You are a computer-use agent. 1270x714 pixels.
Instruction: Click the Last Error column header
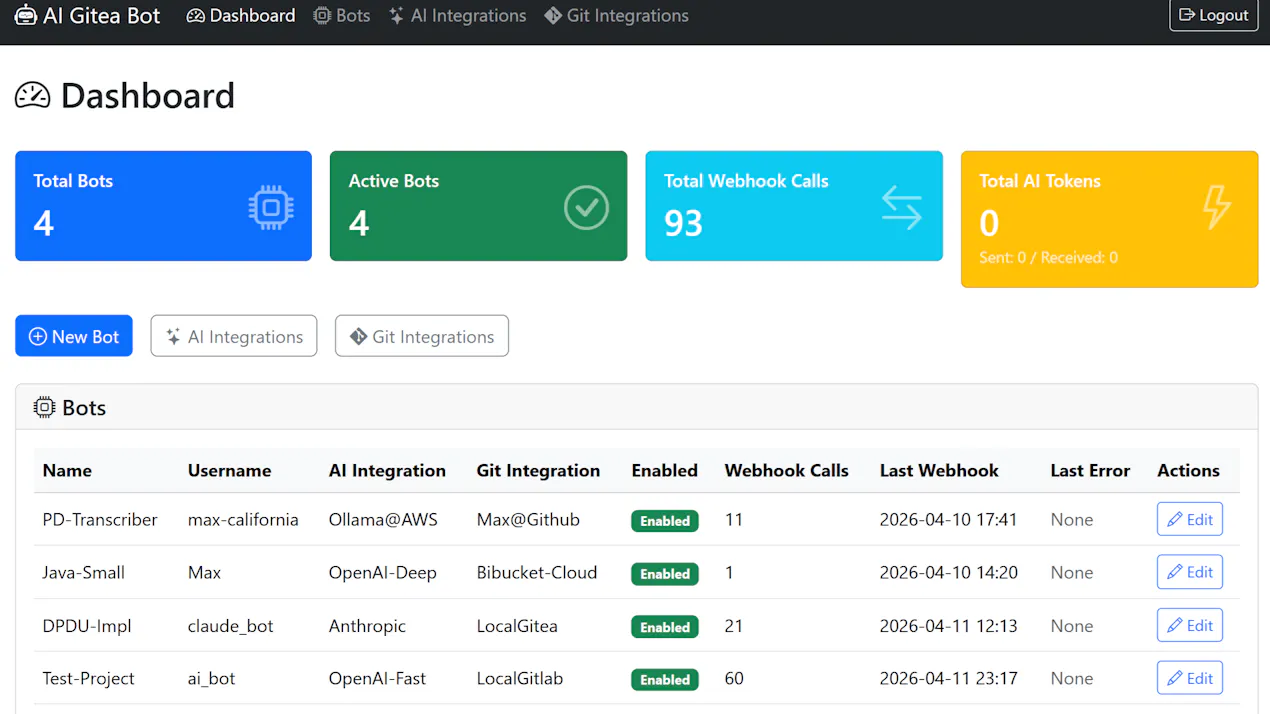click(x=1090, y=470)
